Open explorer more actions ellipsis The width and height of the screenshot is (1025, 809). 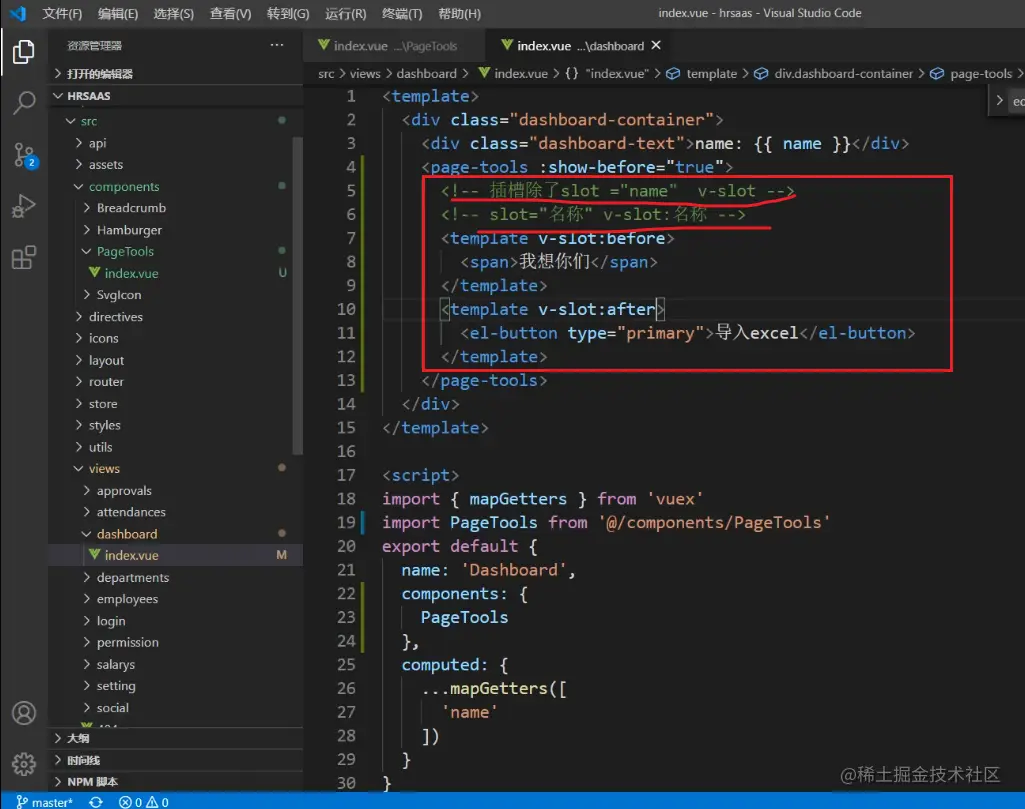(277, 46)
